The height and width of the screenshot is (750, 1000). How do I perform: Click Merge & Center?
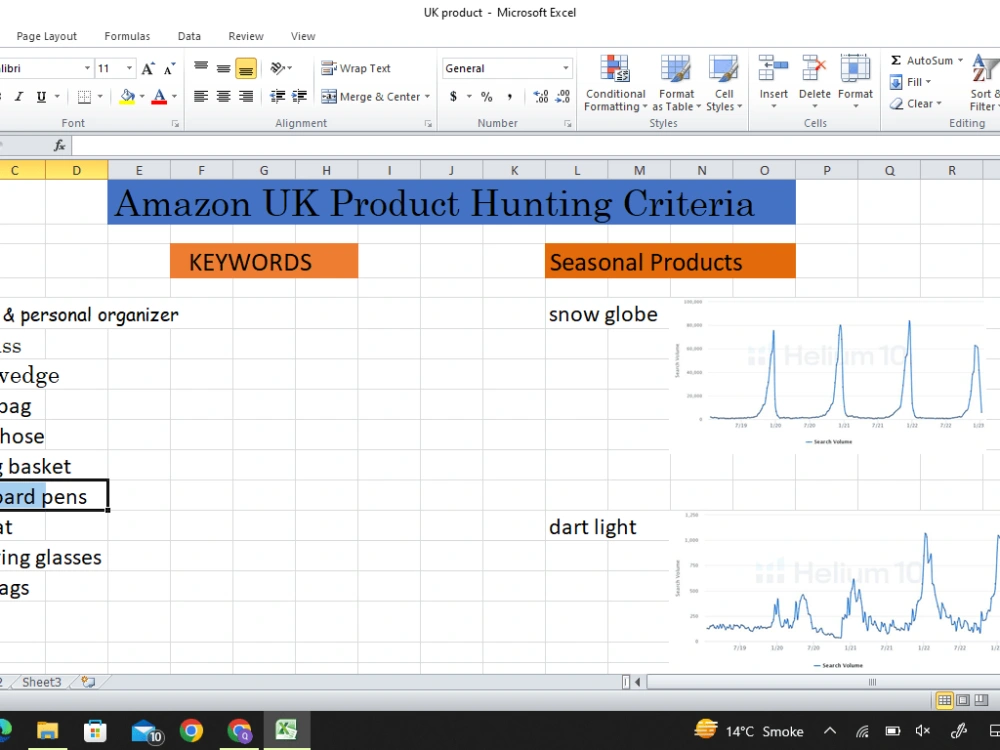(x=370, y=97)
